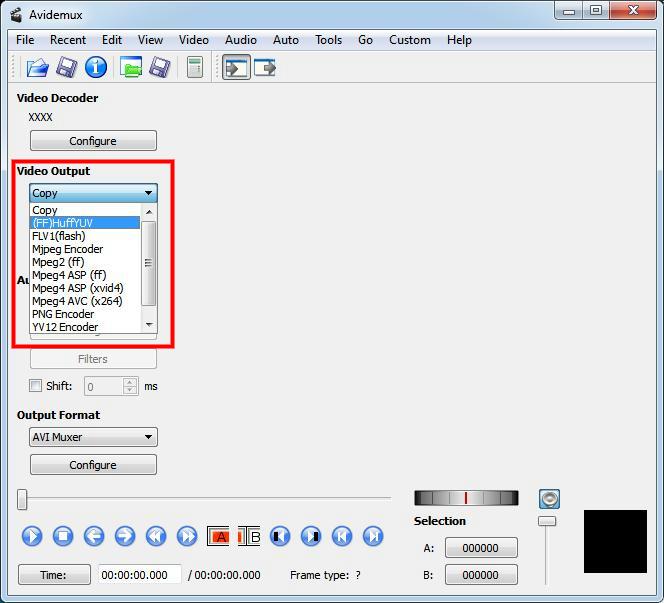The image size is (664, 603).
Task: Go to the last frame
Action: tap(373, 536)
